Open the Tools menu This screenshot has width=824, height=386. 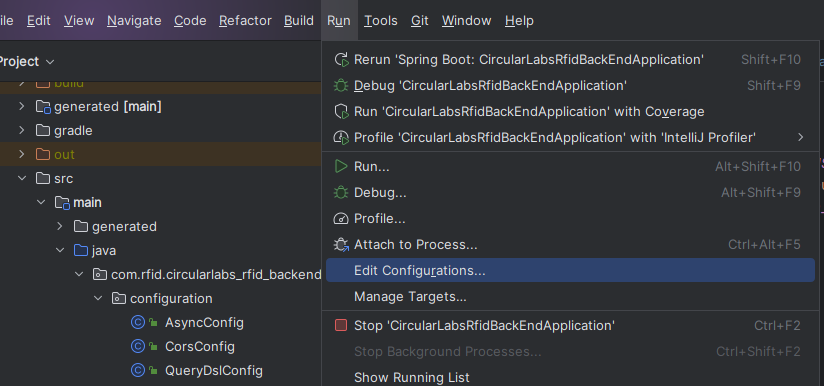[x=381, y=20]
